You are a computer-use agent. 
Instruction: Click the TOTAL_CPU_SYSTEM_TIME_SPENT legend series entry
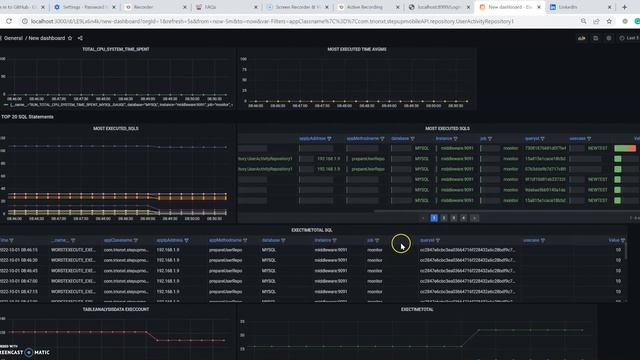point(118,105)
